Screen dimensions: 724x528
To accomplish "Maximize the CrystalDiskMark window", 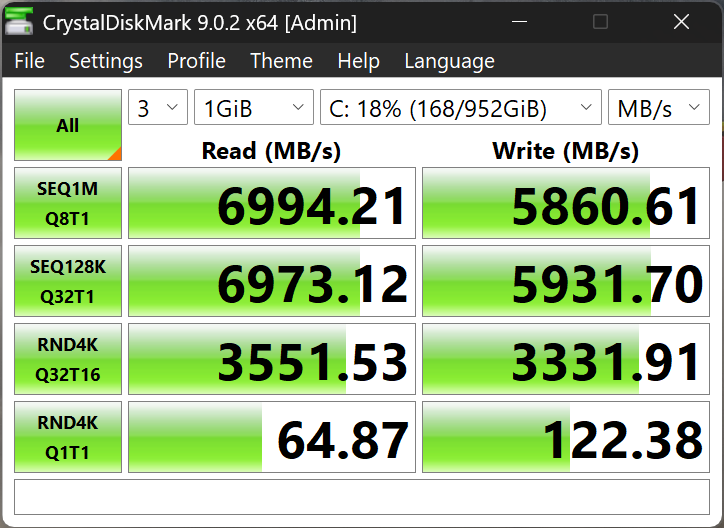I will click(x=600, y=22).
